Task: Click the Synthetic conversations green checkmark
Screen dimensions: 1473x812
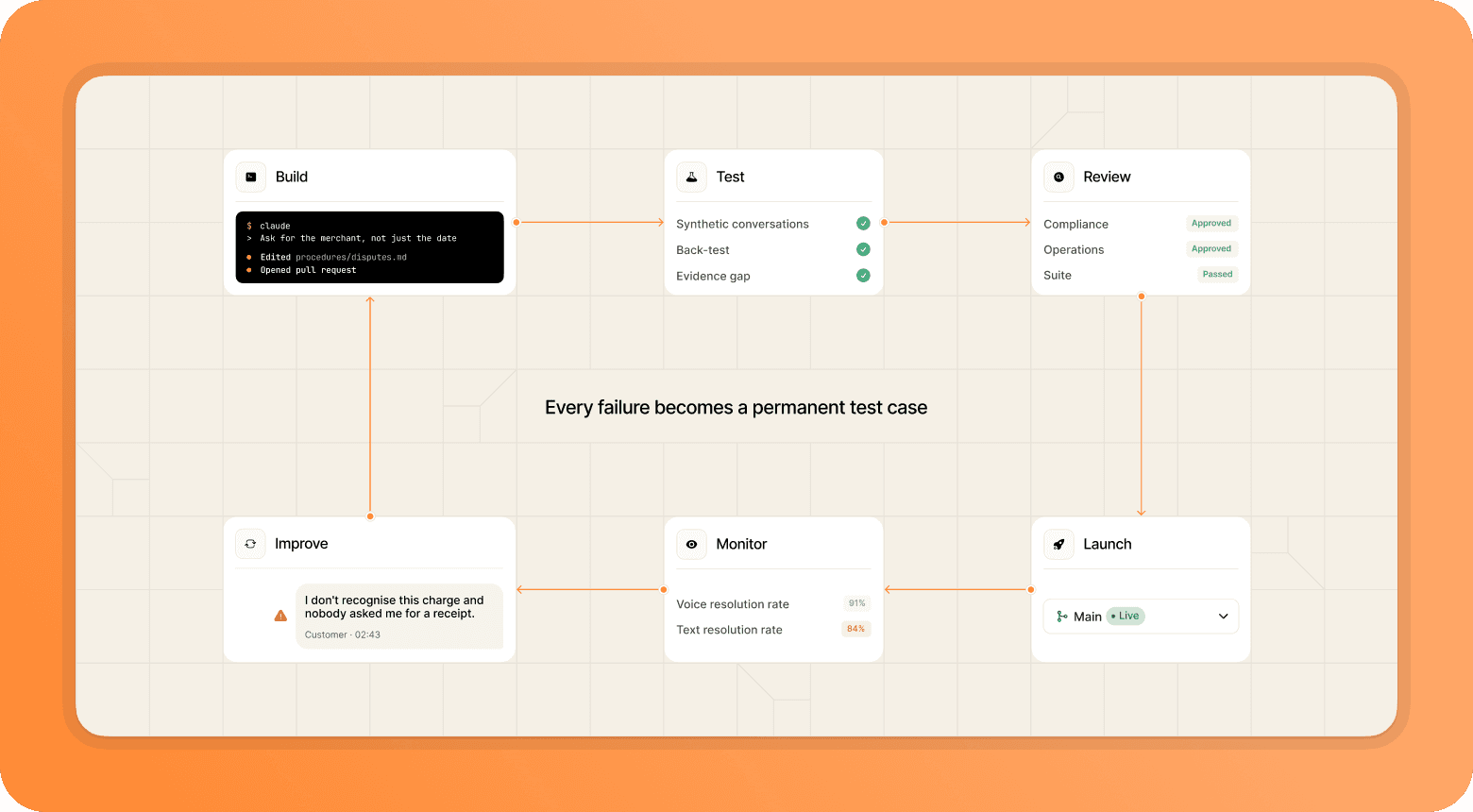Action: [863, 224]
